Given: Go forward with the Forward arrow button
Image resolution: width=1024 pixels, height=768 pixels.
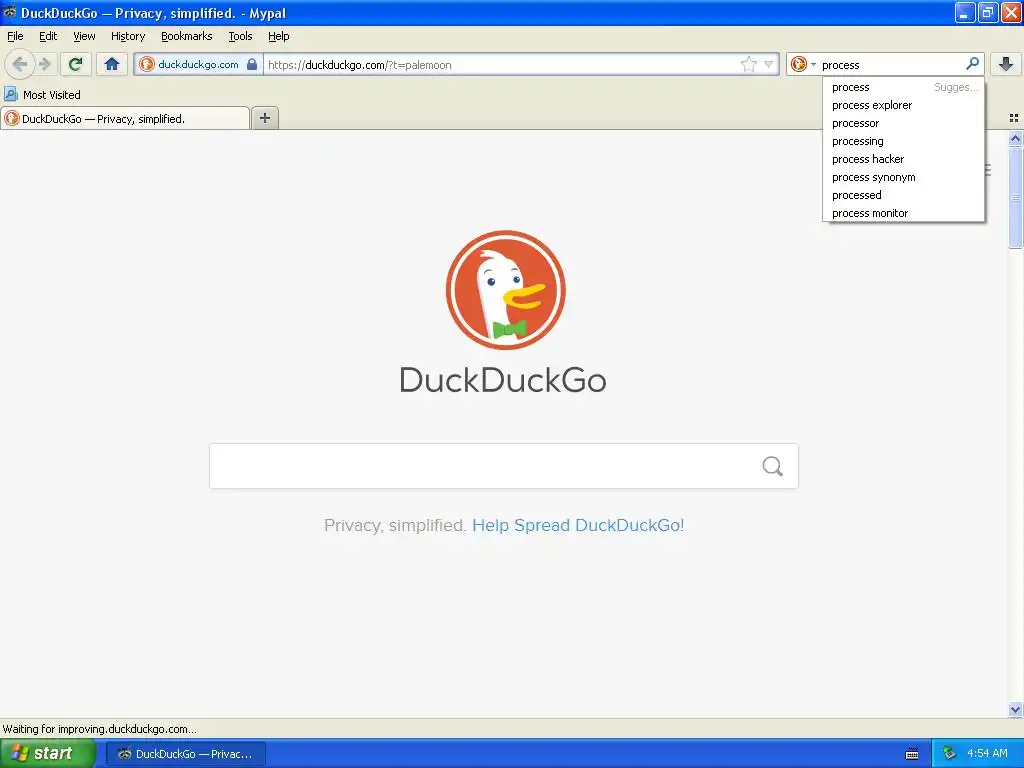Looking at the screenshot, I should coord(45,64).
